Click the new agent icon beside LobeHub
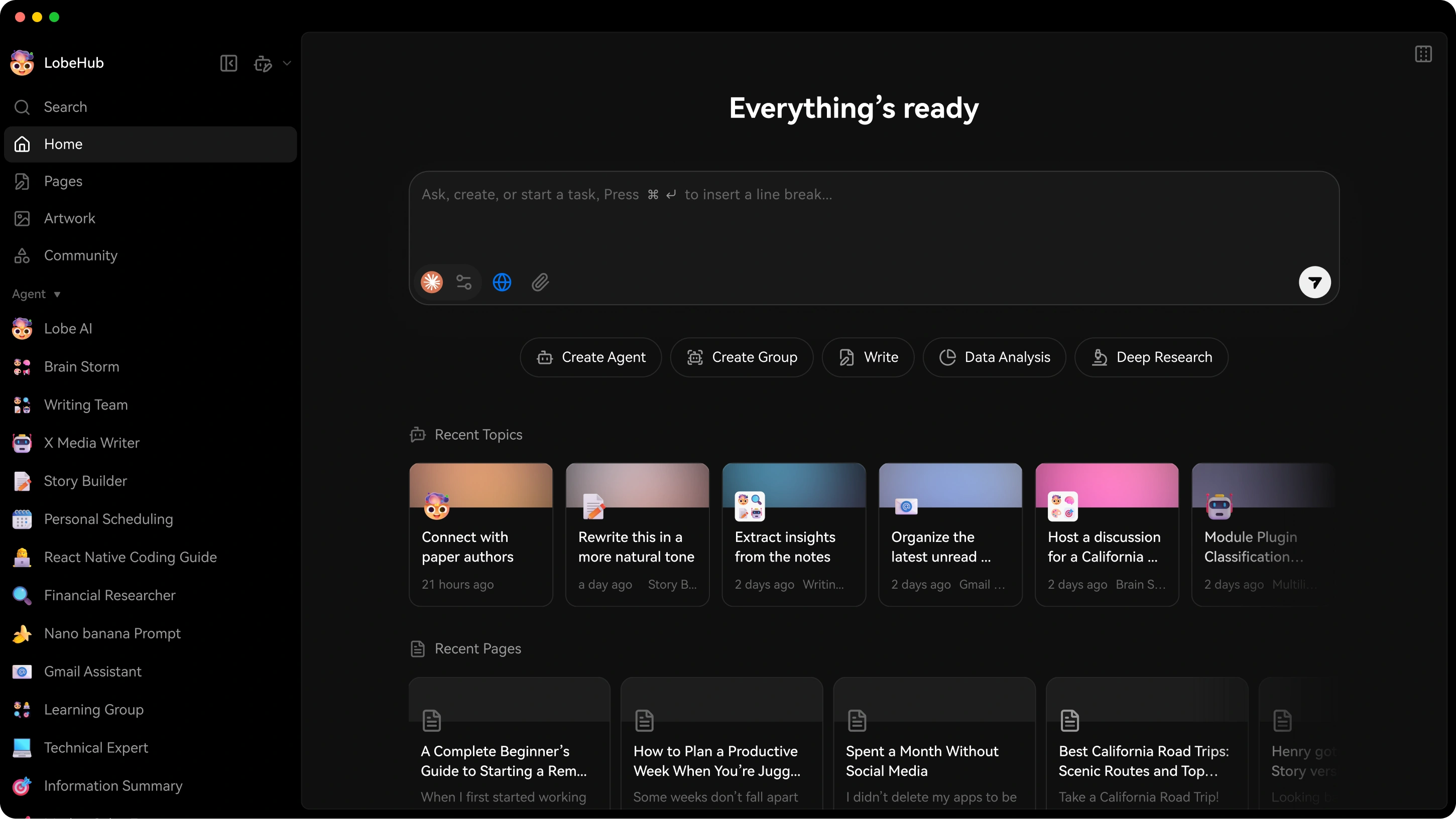Screen dimensions: 1456x819 pyautogui.click(x=263, y=63)
